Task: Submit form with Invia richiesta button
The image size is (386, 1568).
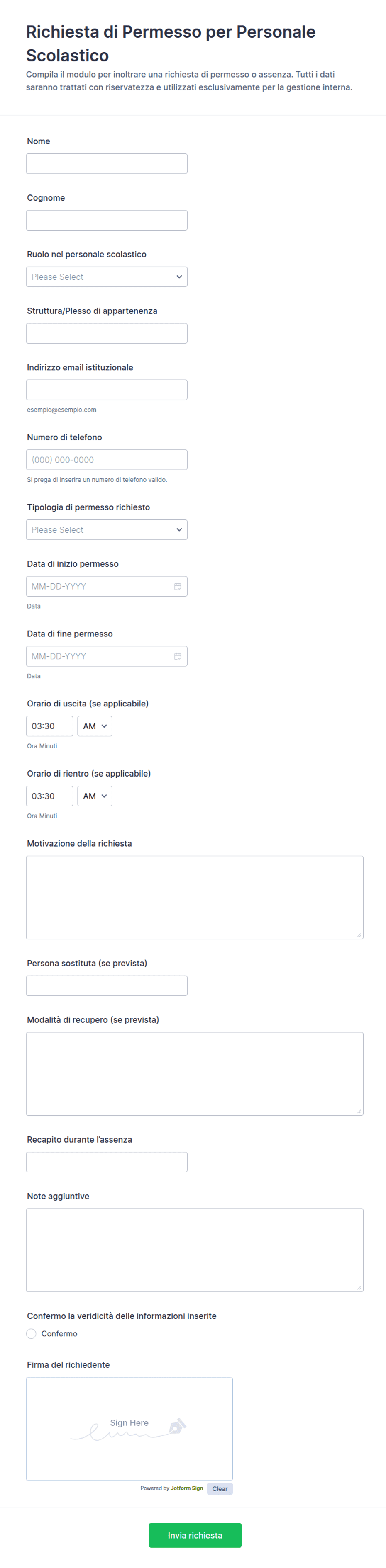Action: 195,1535
